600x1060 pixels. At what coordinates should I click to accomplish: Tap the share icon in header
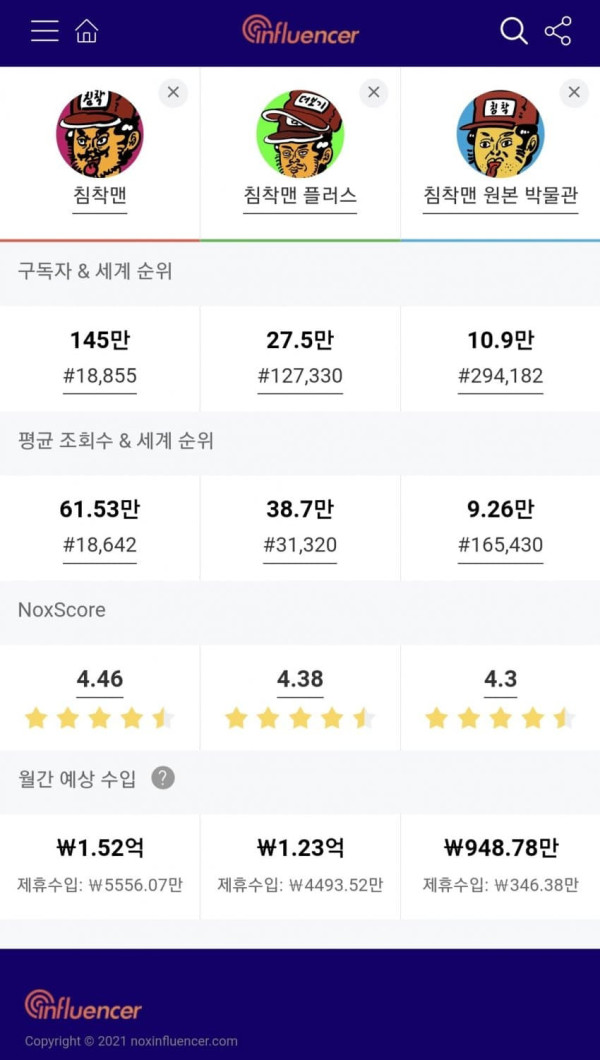coord(558,31)
